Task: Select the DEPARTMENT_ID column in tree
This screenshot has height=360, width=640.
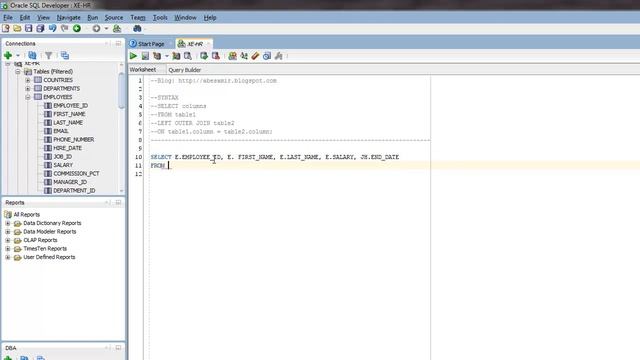Action: click(x=74, y=191)
